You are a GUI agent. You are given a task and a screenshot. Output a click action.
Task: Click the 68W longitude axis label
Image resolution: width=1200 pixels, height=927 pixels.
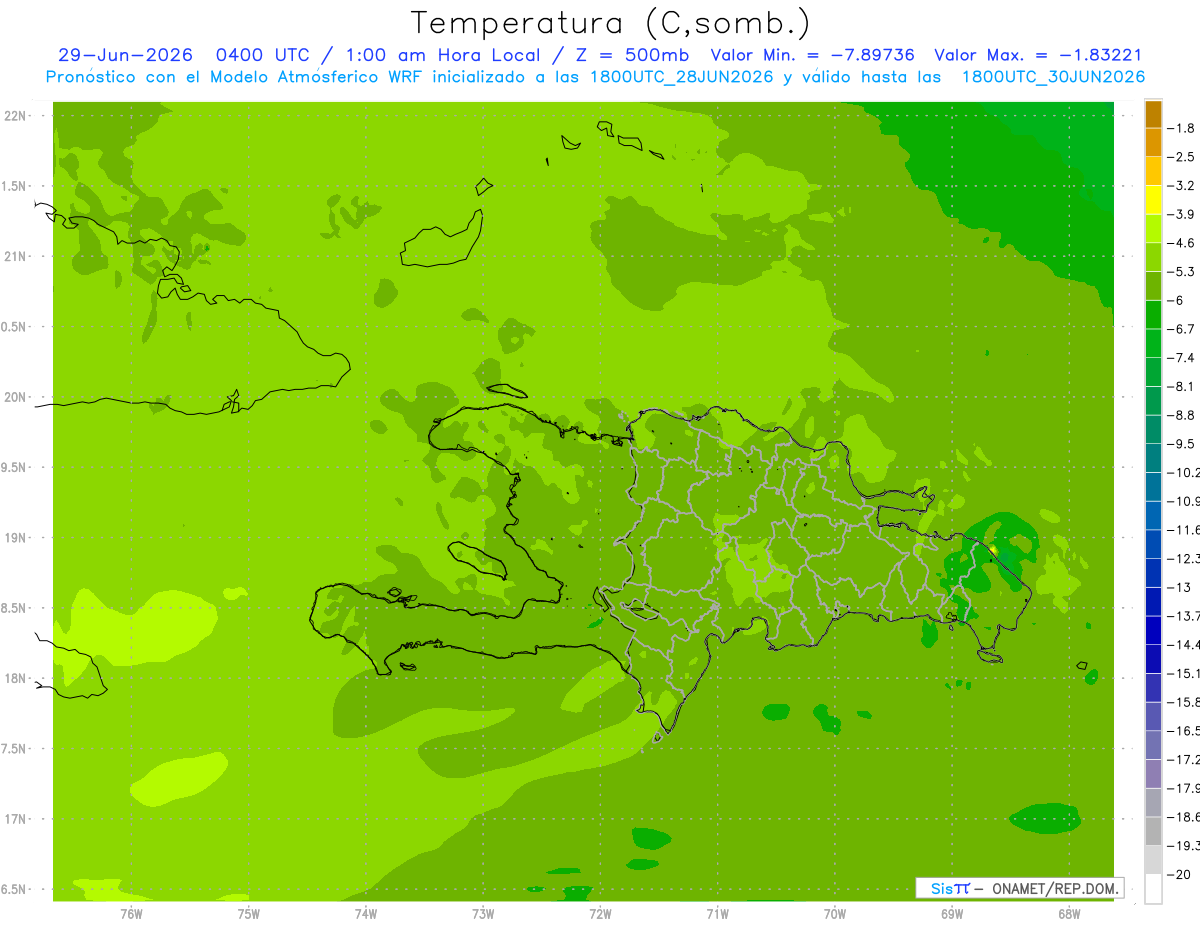tap(1069, 913)
